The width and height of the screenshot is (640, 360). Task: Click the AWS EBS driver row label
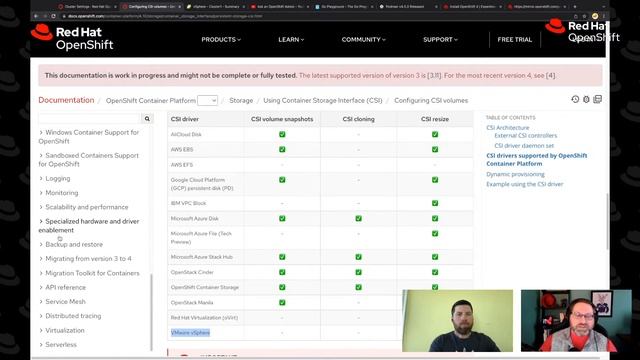(x=182, y=149)
